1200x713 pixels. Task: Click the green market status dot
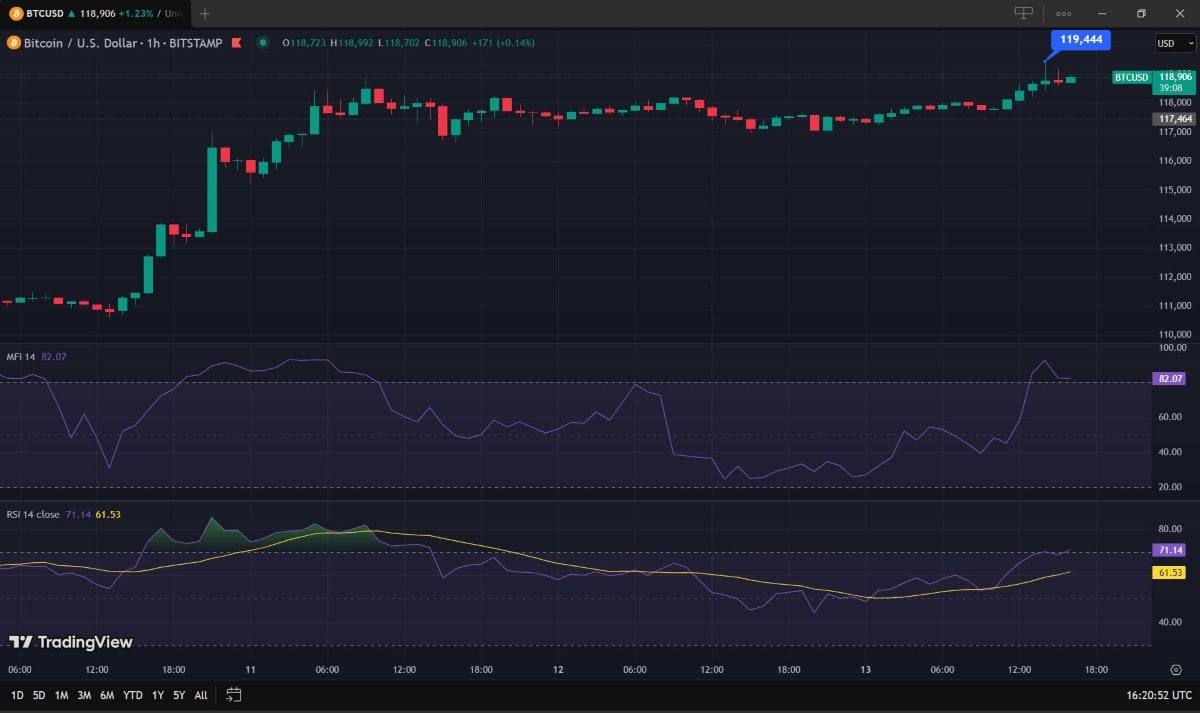tap(263, 43)
